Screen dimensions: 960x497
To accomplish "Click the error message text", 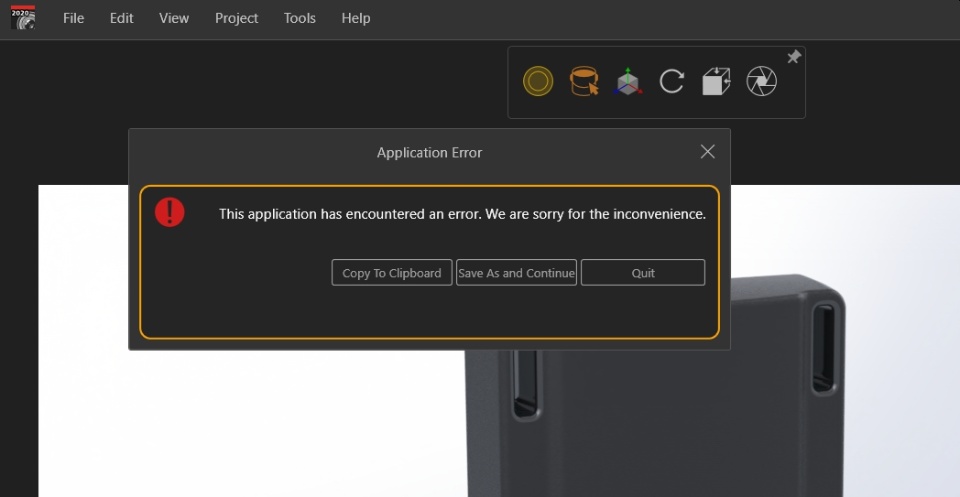I will [x=462, y=214].
